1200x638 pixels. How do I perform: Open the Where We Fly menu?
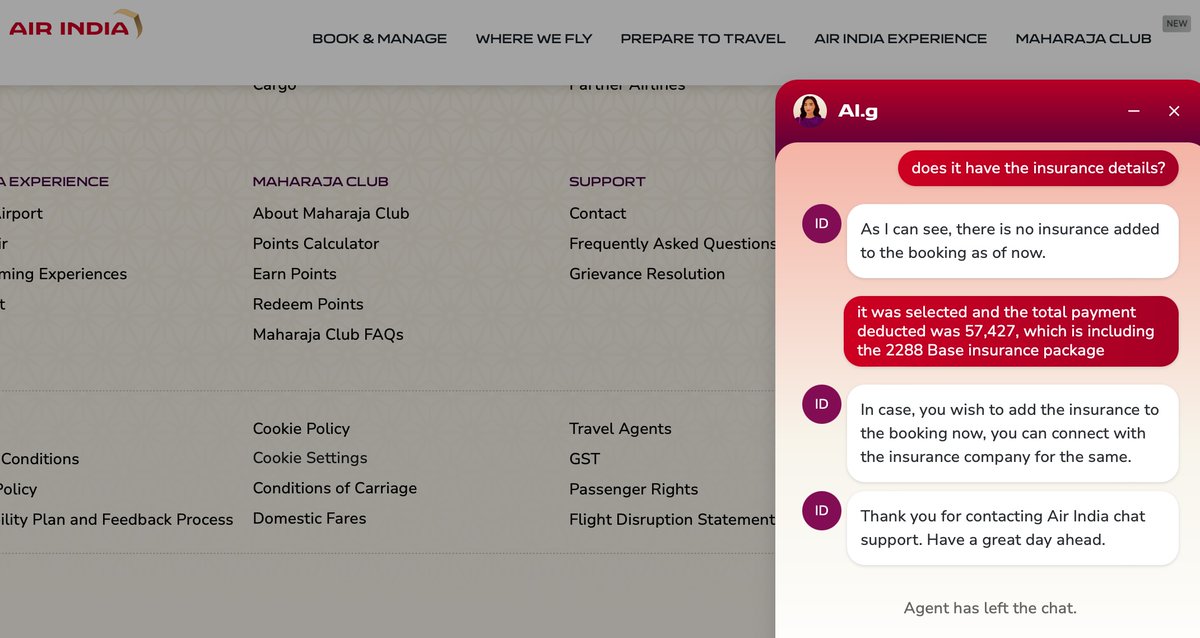point(534,39)
